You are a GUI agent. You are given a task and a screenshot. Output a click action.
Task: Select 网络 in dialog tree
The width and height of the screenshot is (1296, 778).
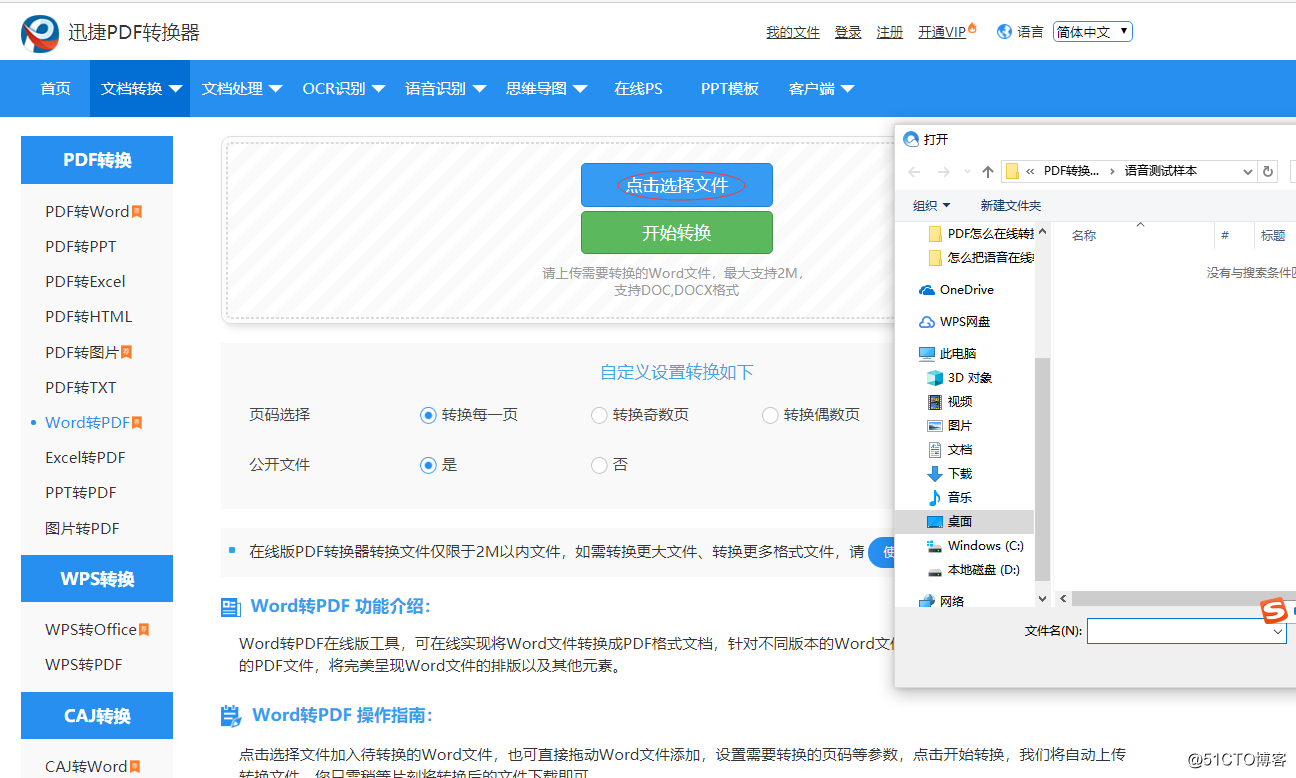[x=941, y=601]
